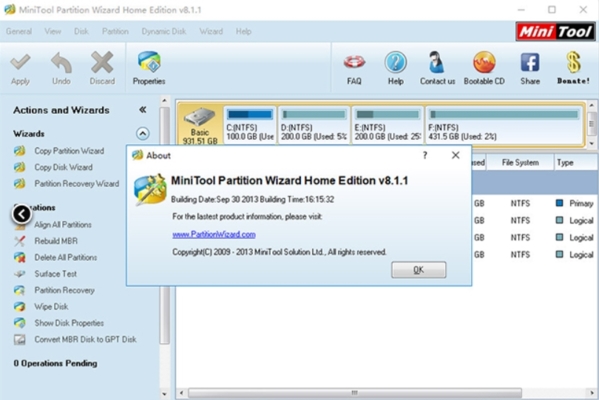Select the E:(NTFS) 200.0 GB partition block
Screen dimensions: 599x400
point(387,125)
